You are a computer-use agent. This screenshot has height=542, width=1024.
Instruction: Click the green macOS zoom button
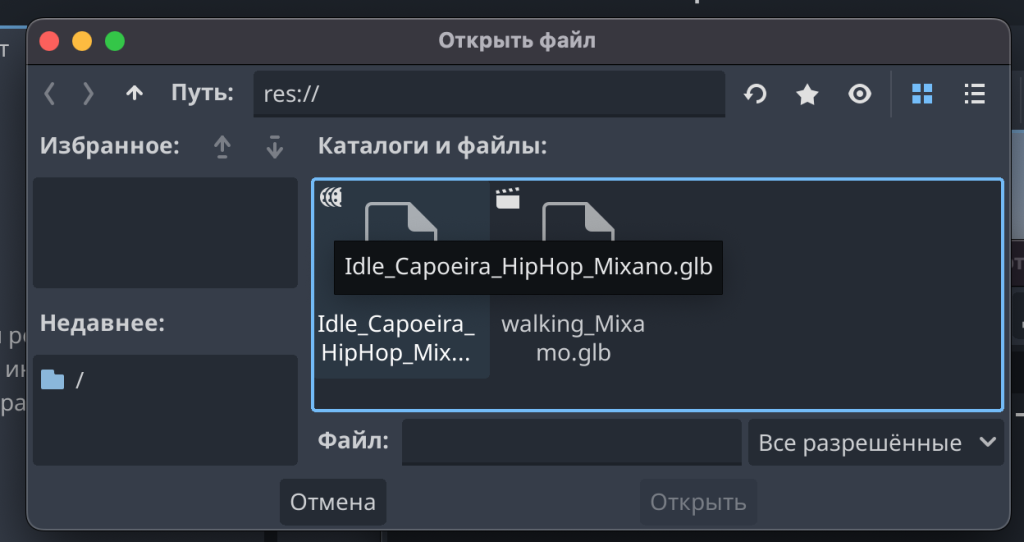point(115,41)
